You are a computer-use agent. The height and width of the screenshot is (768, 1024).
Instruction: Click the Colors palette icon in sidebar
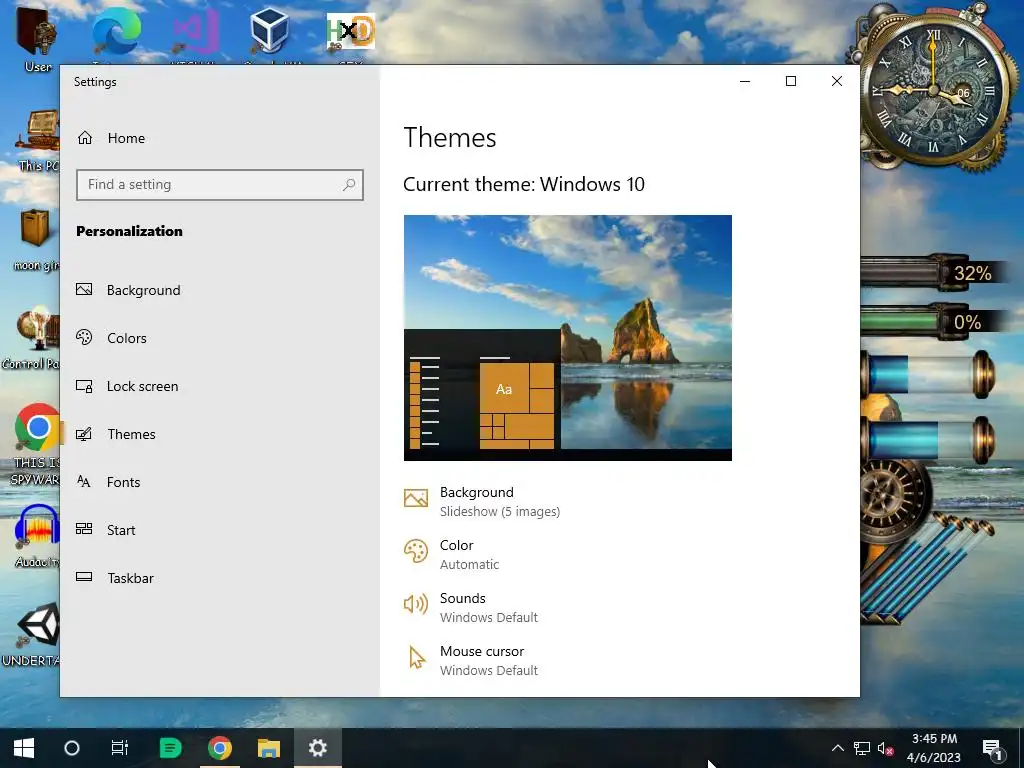pyautogui.click(x=84, y=337)
